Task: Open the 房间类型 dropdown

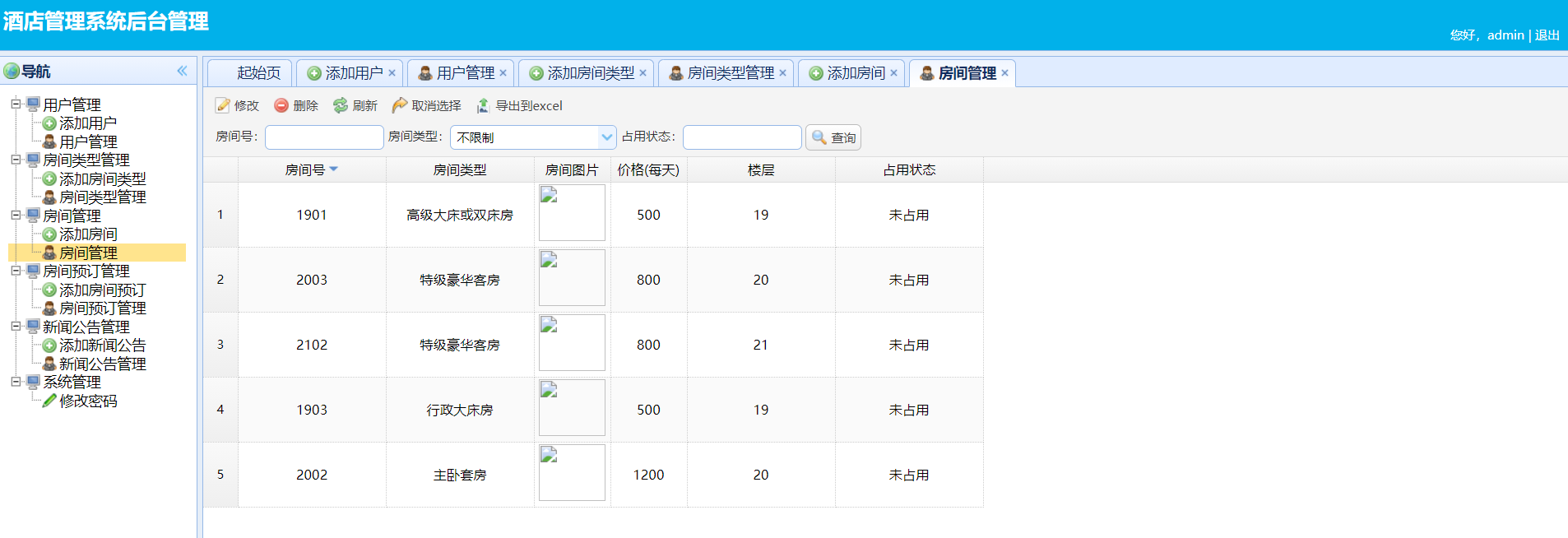Action: pyautogui.click(x=607, y=137)
